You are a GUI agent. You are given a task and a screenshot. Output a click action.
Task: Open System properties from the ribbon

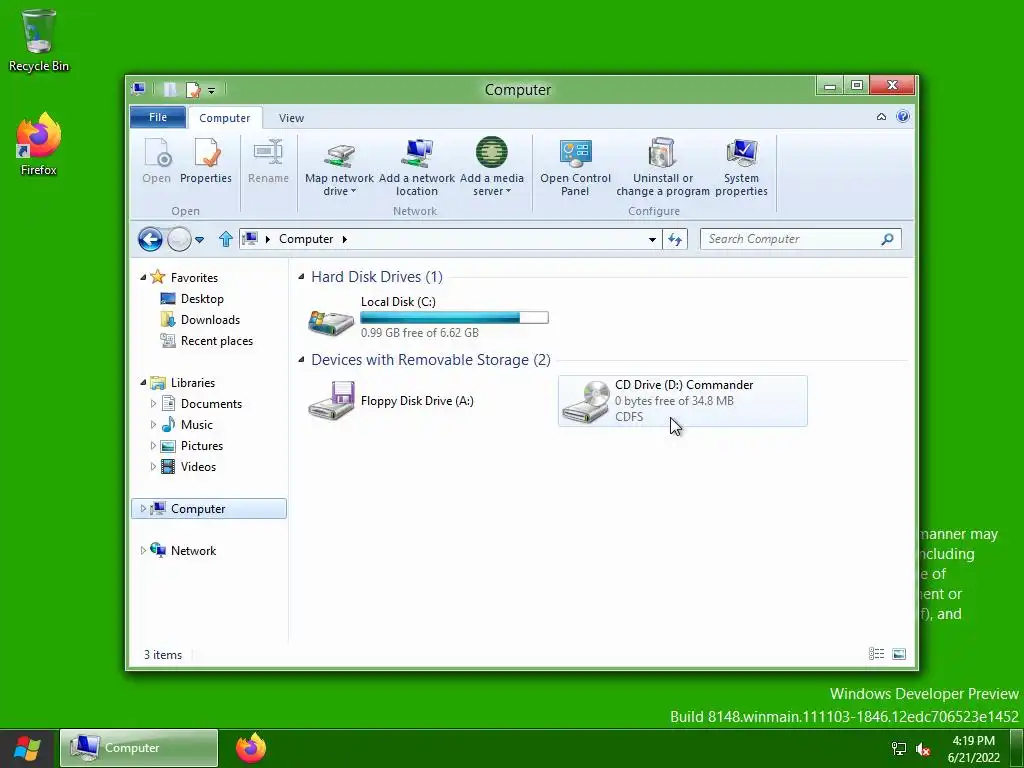coord(741,167)
